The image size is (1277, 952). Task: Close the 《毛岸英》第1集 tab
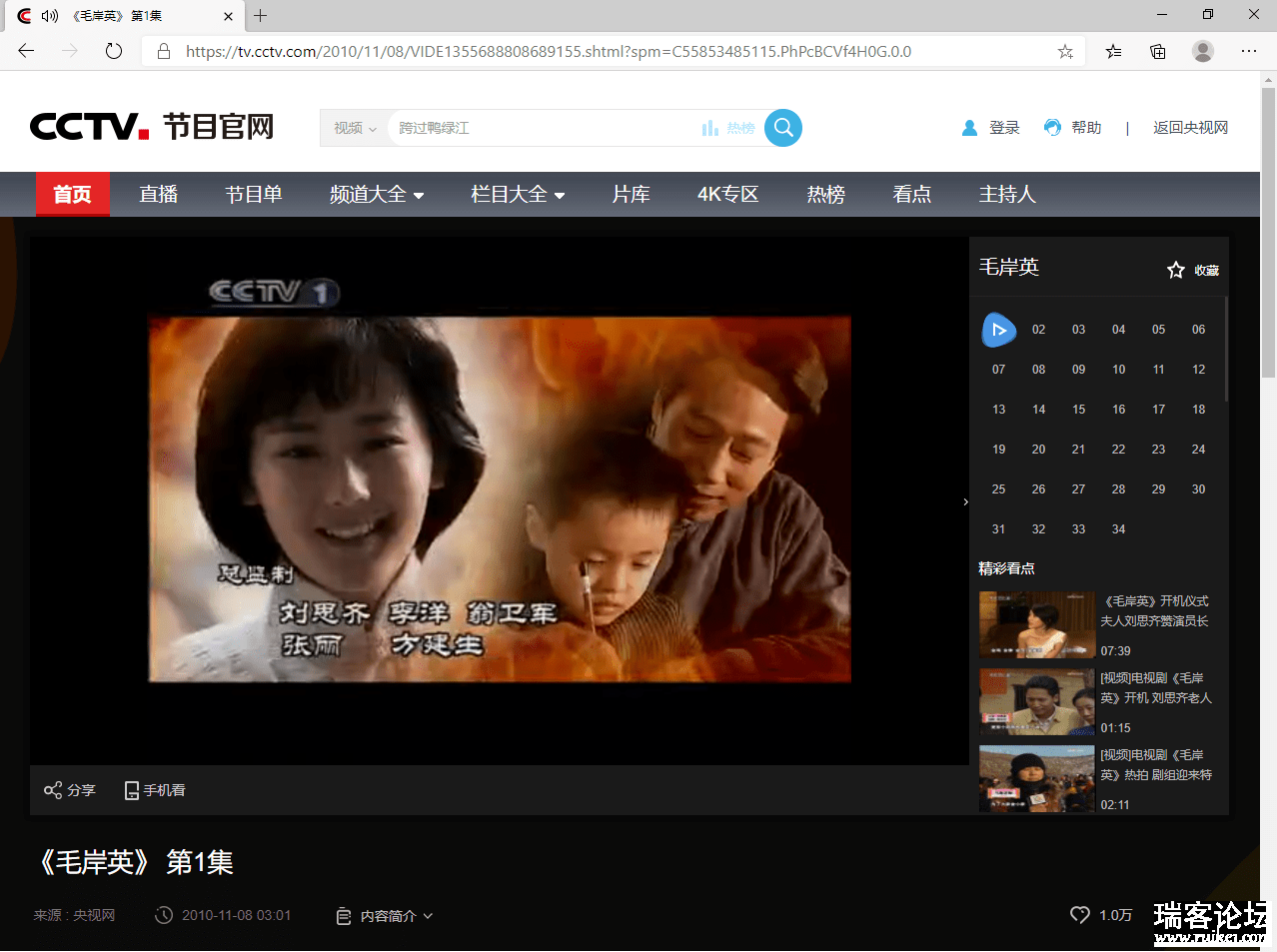pos(228,16)
